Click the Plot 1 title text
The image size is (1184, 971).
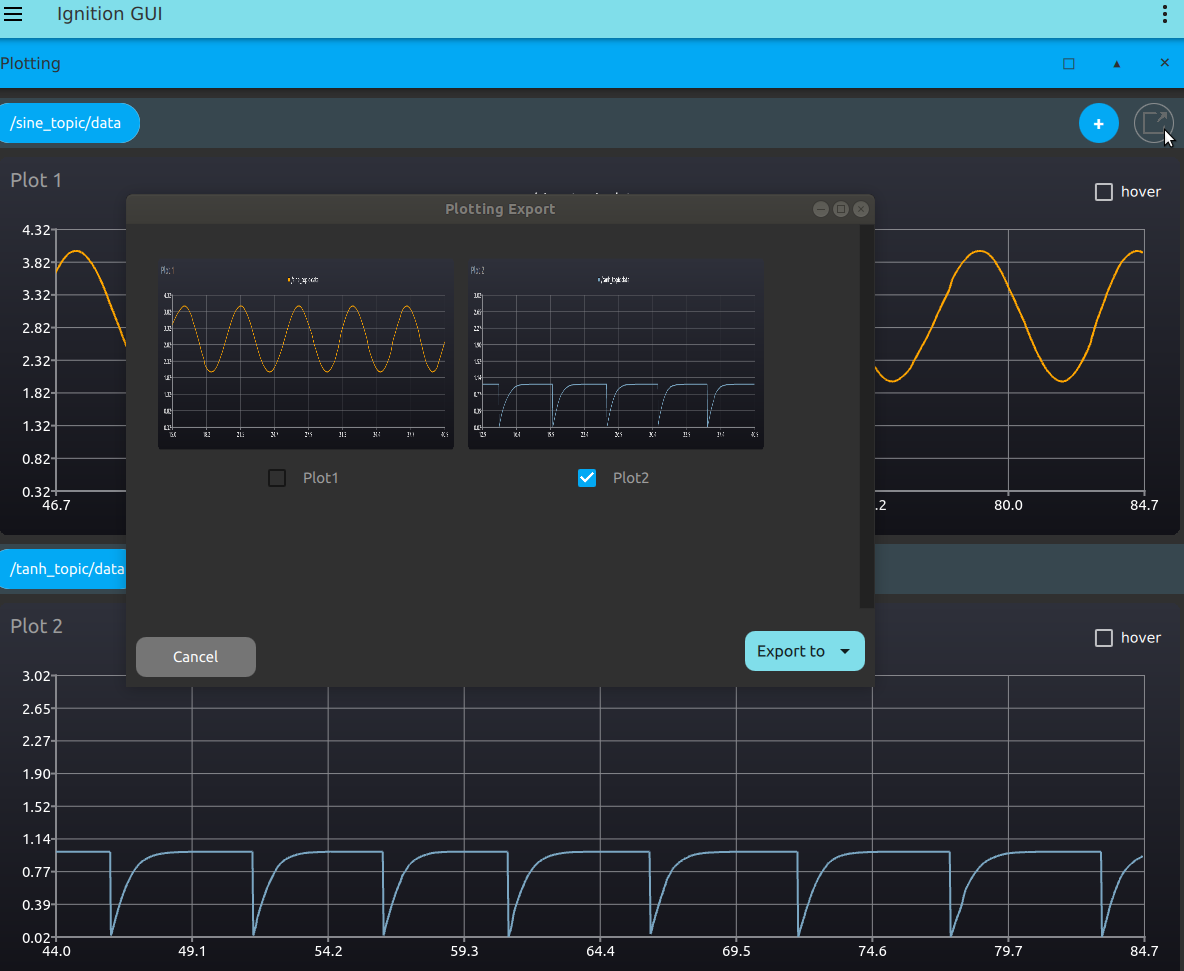36,180
